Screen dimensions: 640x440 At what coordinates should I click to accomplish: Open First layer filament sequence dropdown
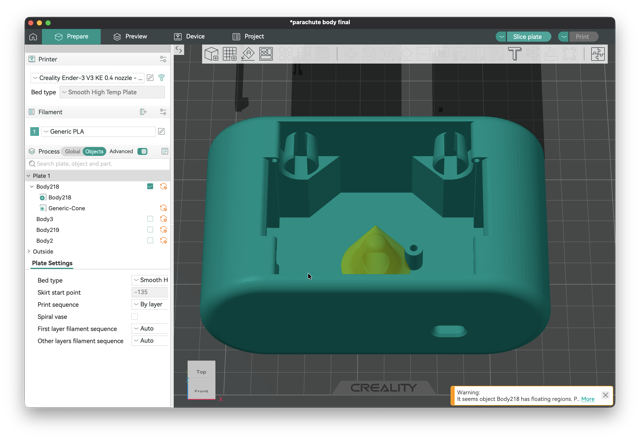click(x=150, y=329)
